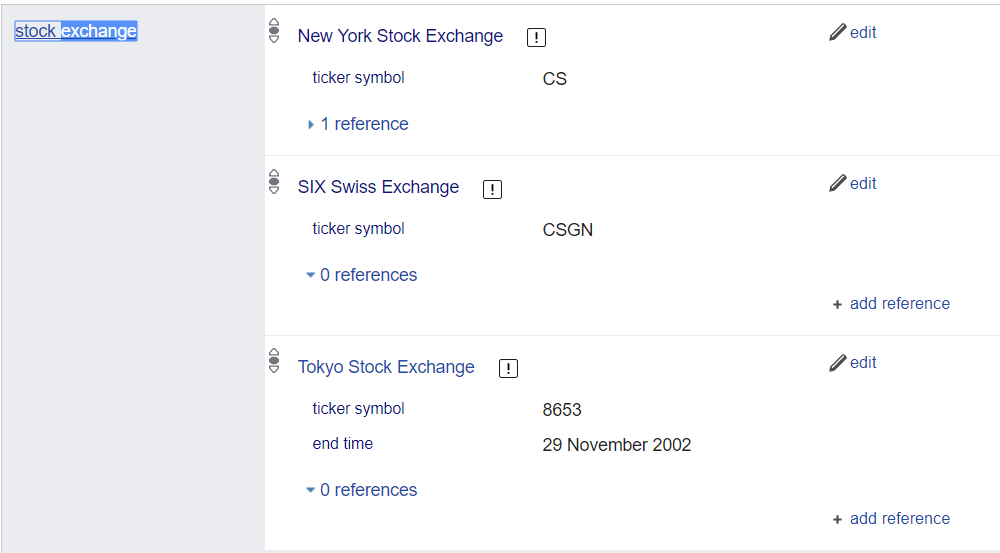
Task: Add reference to Tokyo Stock Exchange statement
Action: 899,519
